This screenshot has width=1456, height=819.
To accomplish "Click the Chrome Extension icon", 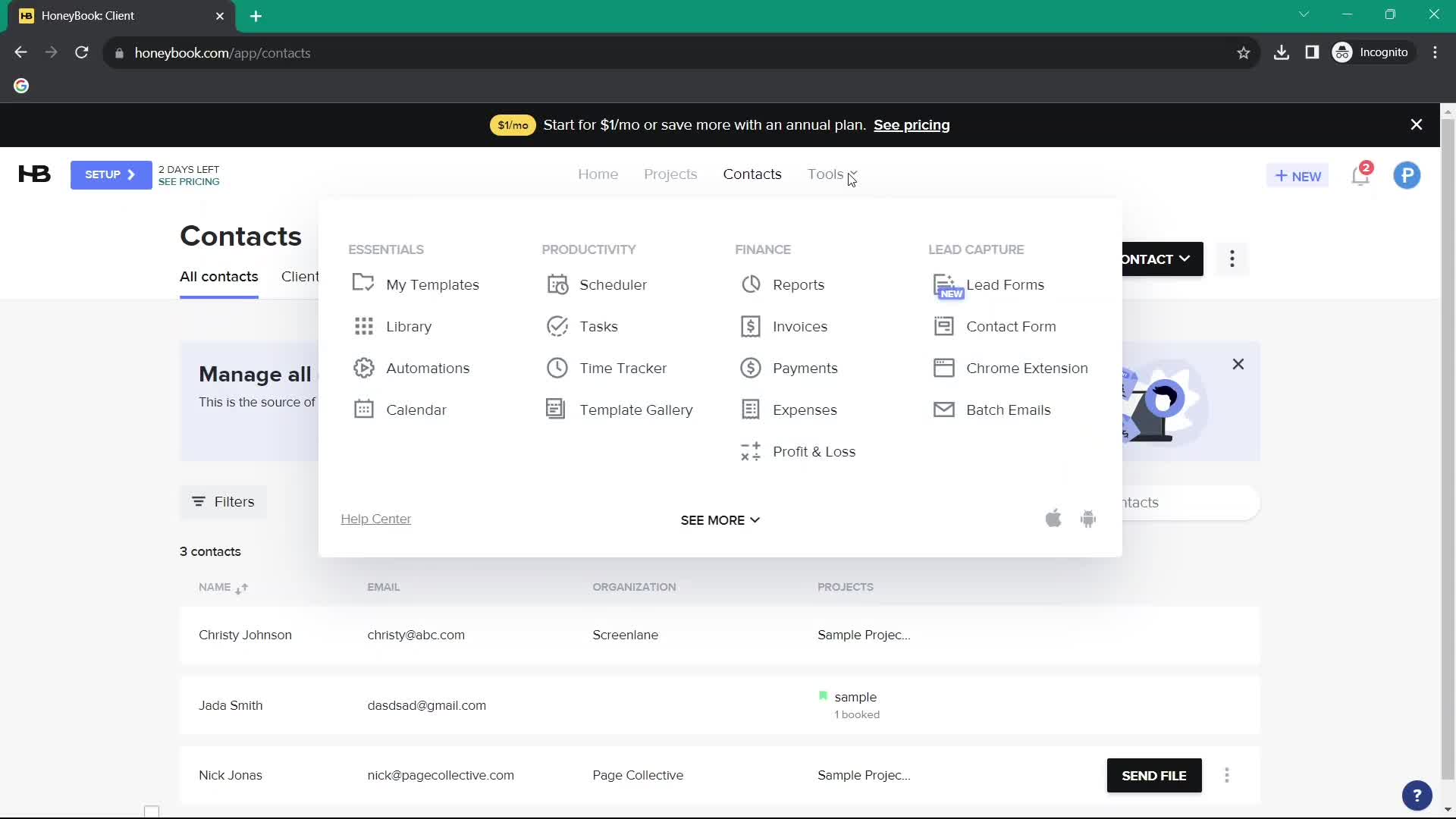I will (x=944, y=368).
